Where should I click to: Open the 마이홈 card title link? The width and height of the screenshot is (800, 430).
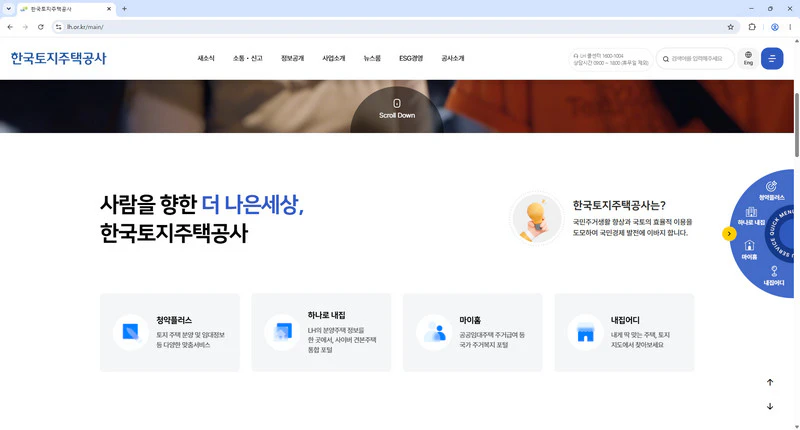(470, 320)
